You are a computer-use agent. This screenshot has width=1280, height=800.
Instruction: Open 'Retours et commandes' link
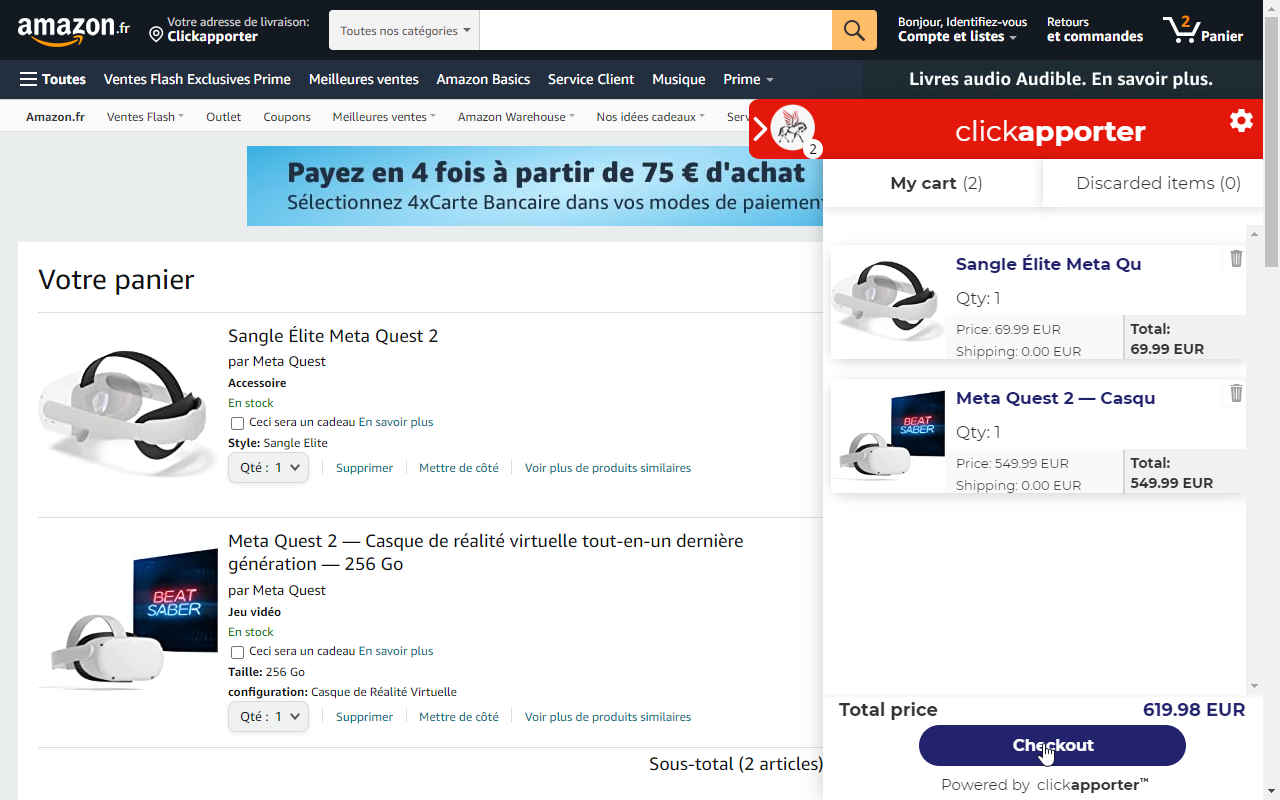pyautogui.click(x=1095, y=30)
